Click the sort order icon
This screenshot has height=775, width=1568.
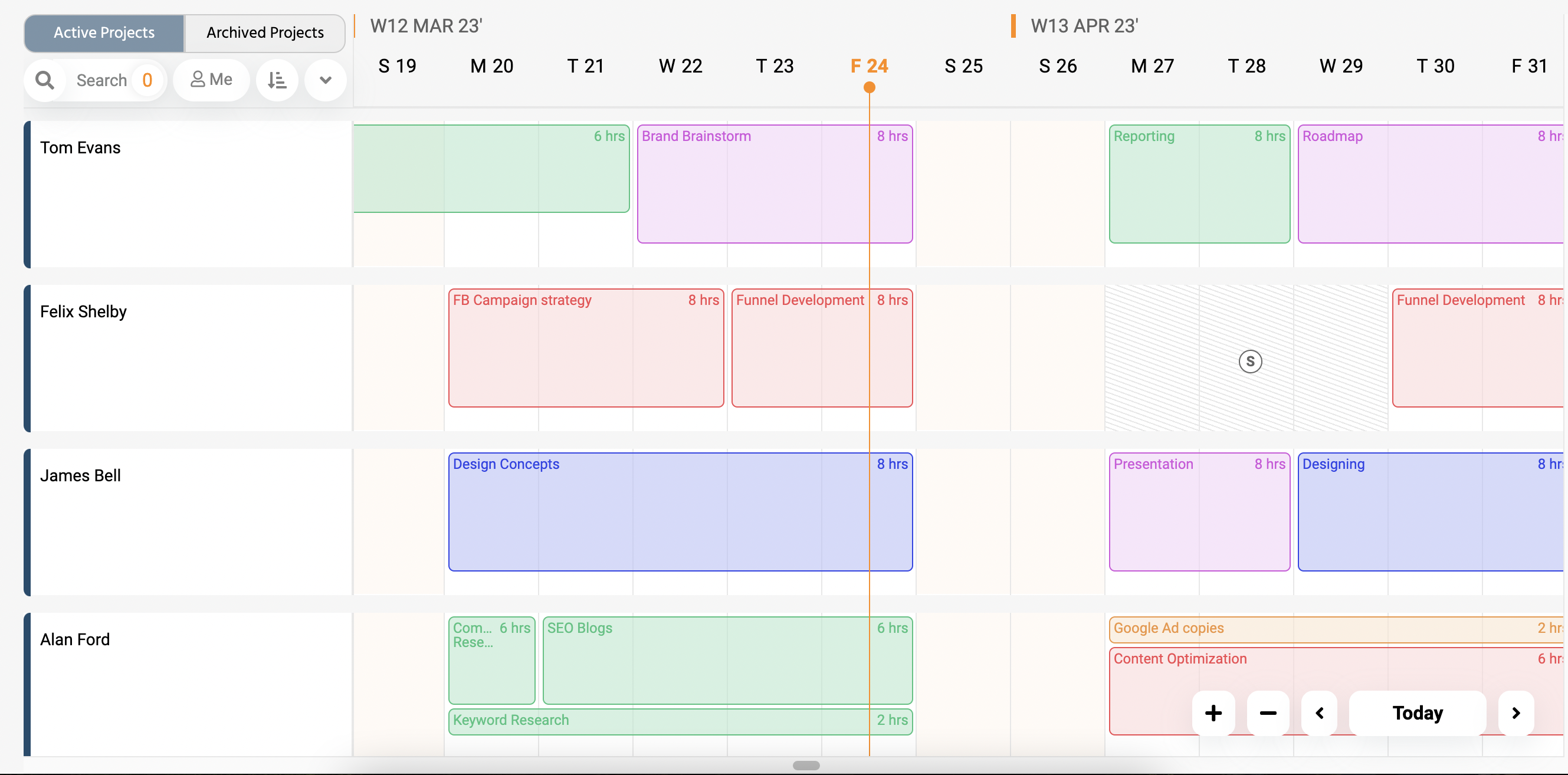(x=279, y=80)
